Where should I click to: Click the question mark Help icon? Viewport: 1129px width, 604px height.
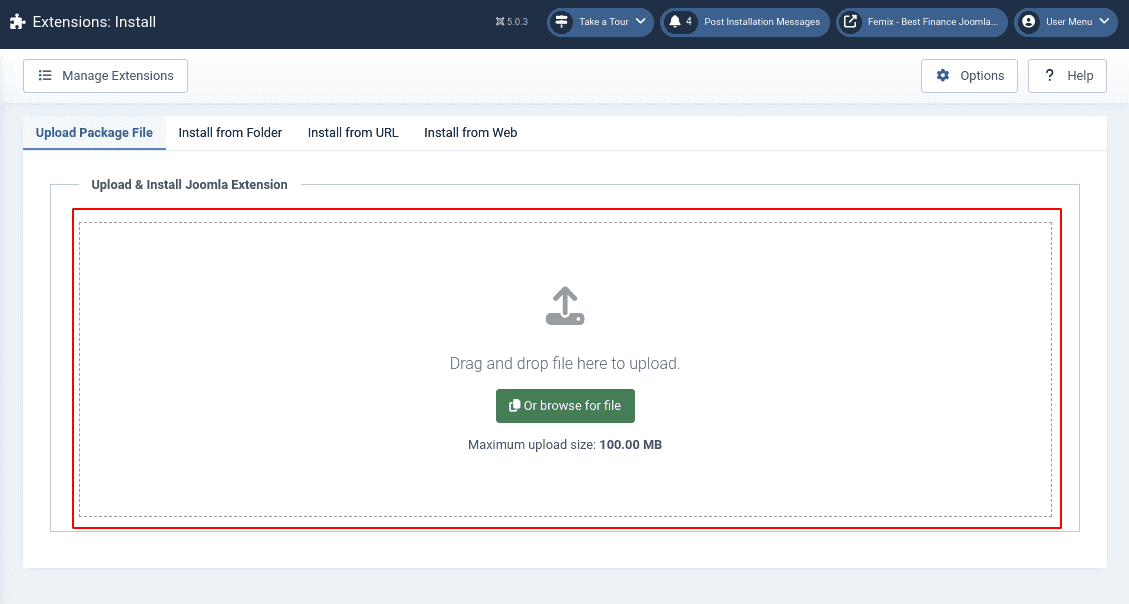pyautogui.click(x=1049, y=76)
